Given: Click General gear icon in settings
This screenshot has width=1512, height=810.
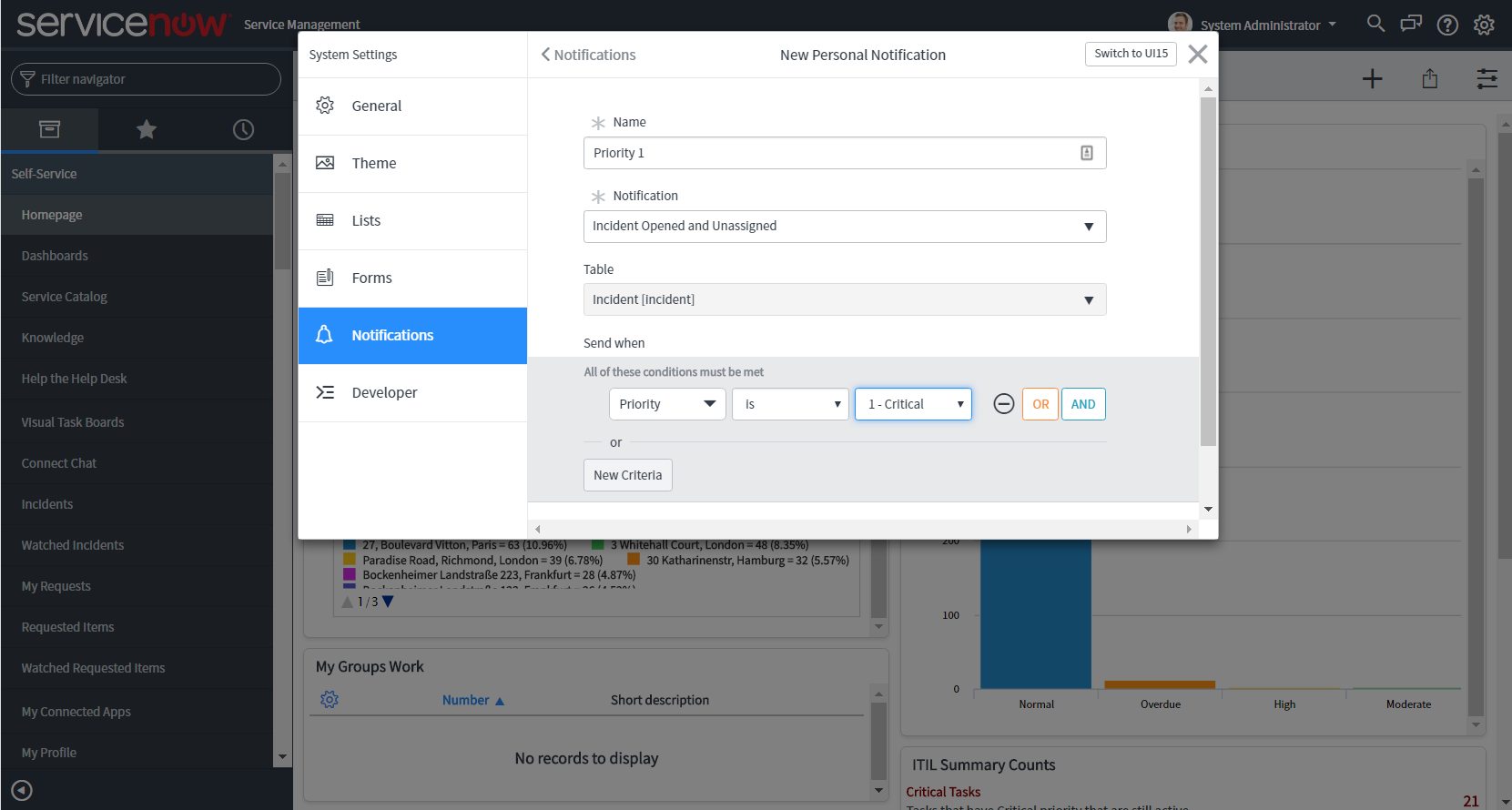Looking at the screenshot, I should pos(325,106).
